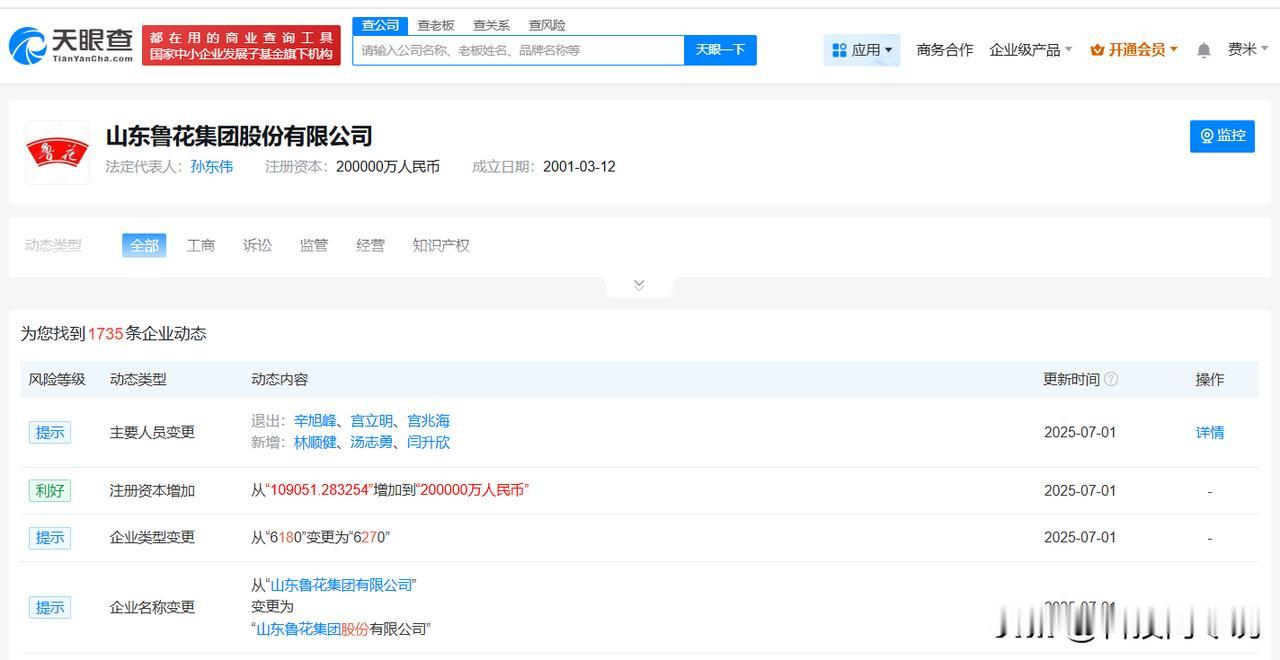Switch to the 查关系 search tab
1280x660 pixels.
click(491, 25)
